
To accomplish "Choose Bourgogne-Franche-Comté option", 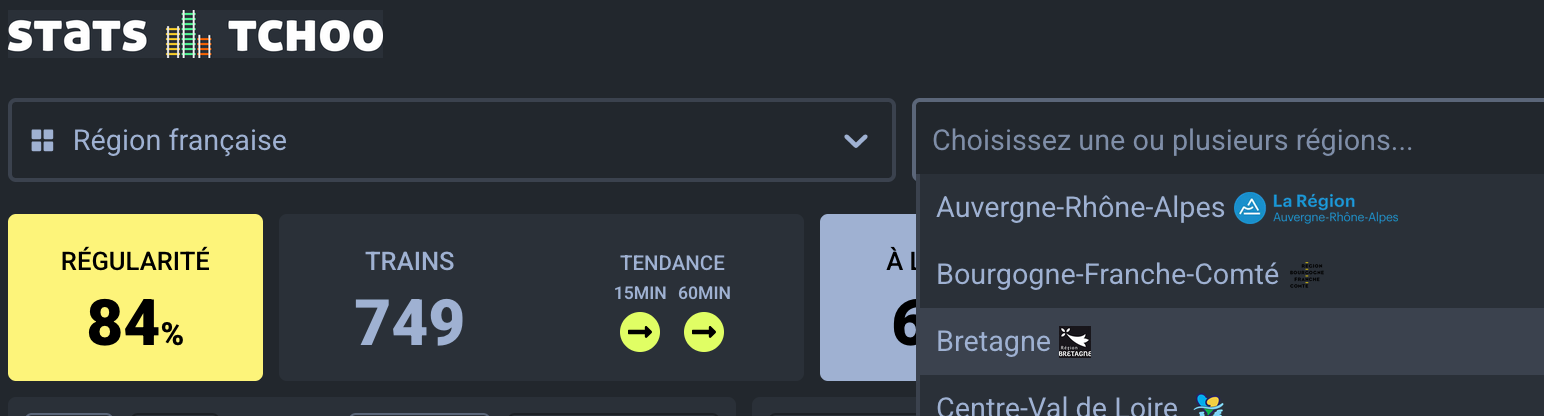I will tap(1107, 274).
